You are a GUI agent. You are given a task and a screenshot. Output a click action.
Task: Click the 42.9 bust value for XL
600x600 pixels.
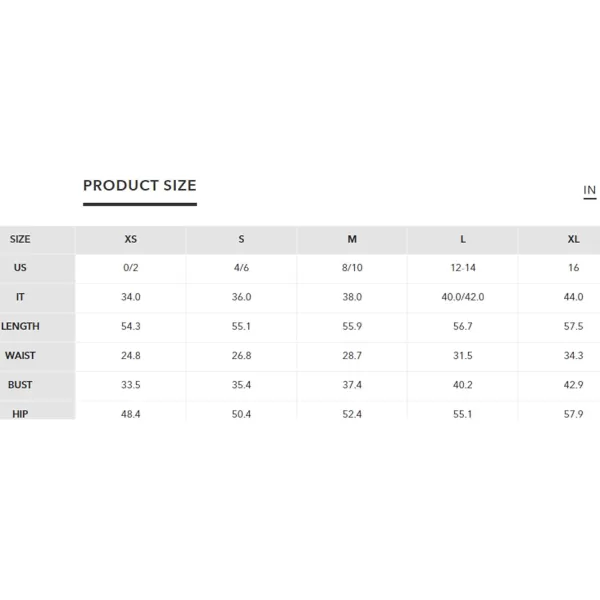pos(573,385)
